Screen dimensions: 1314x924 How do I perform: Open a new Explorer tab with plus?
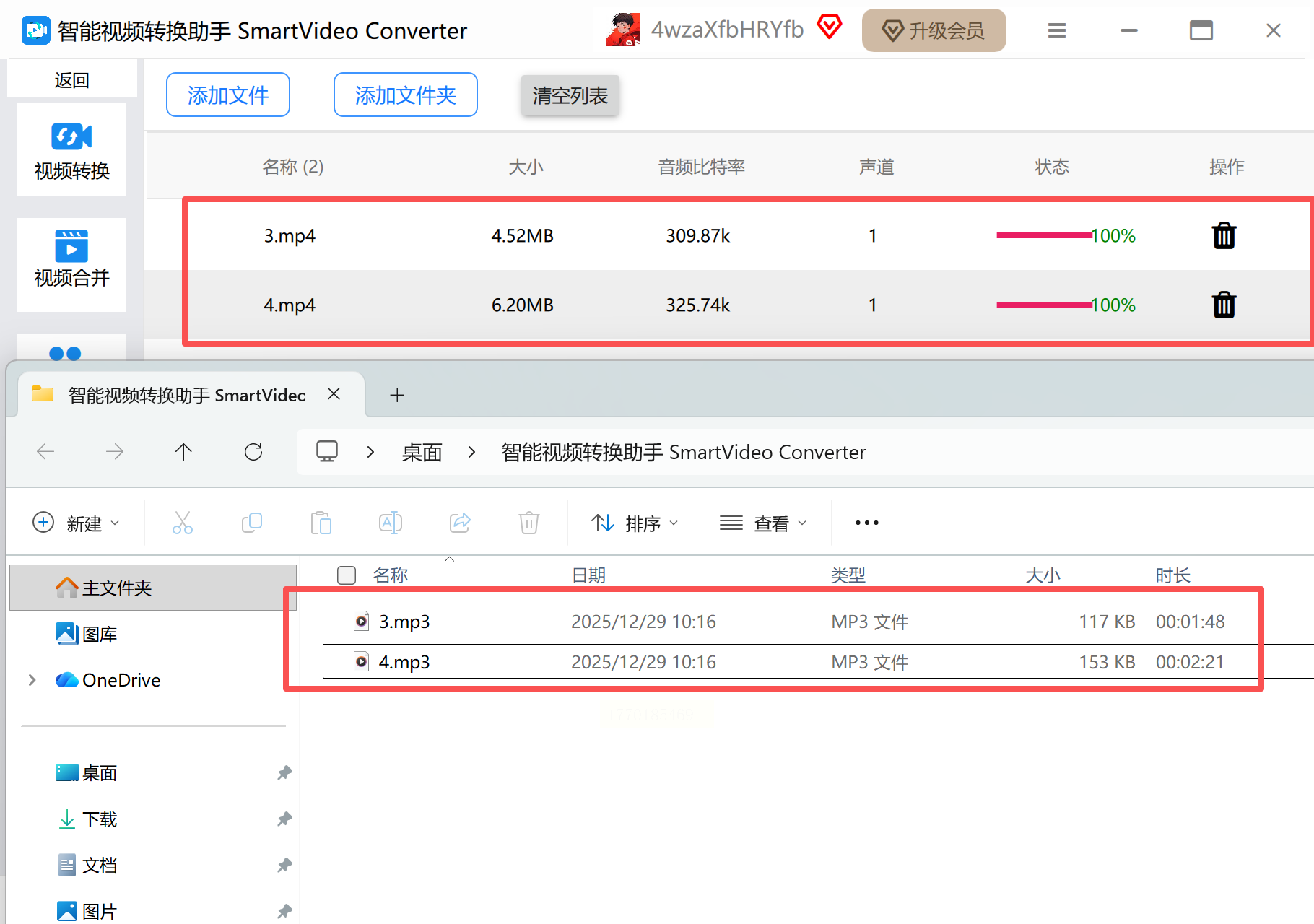click(x=397, y=395)
